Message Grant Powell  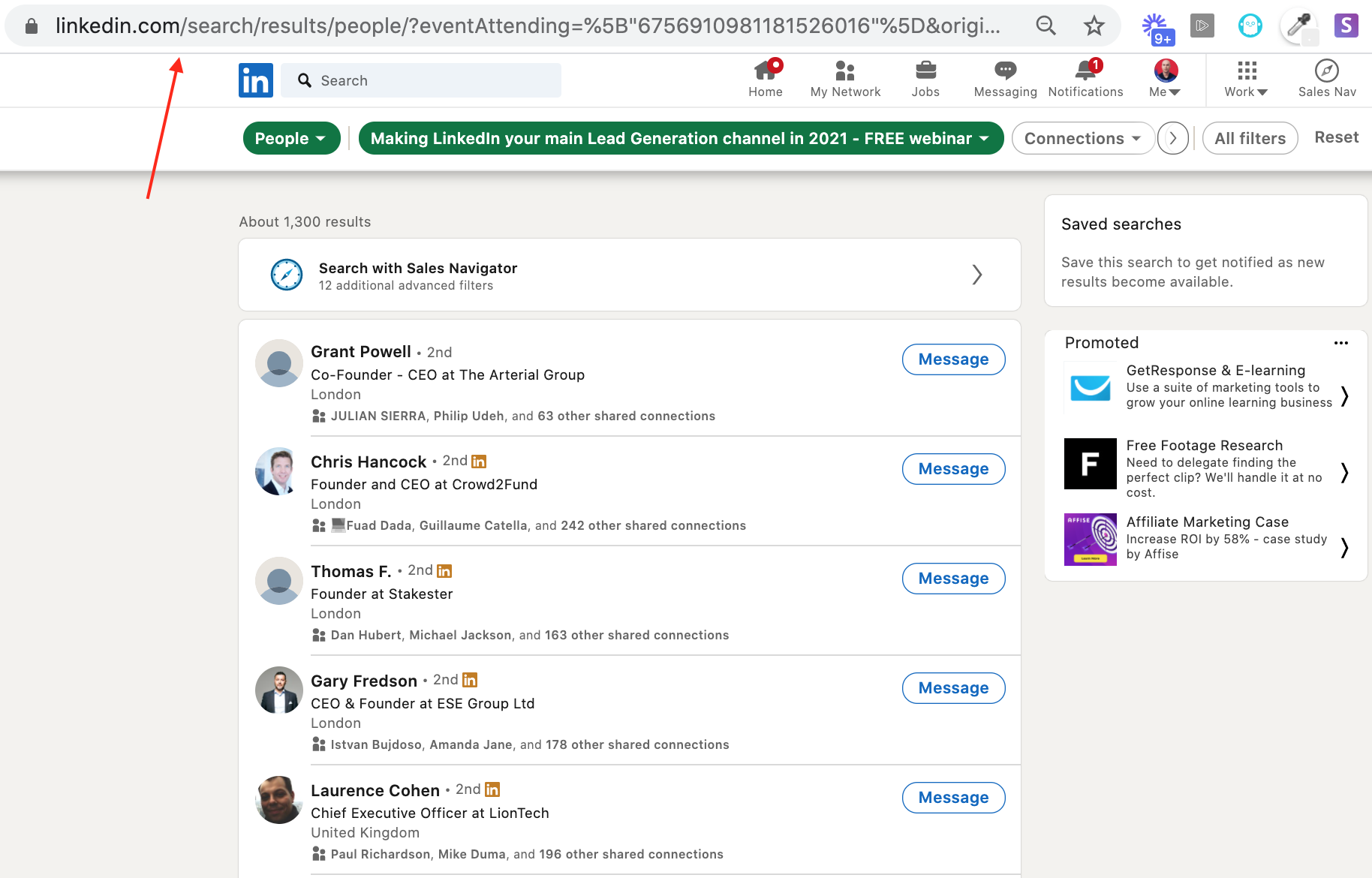pyautogui.click(x=953, y=359)
